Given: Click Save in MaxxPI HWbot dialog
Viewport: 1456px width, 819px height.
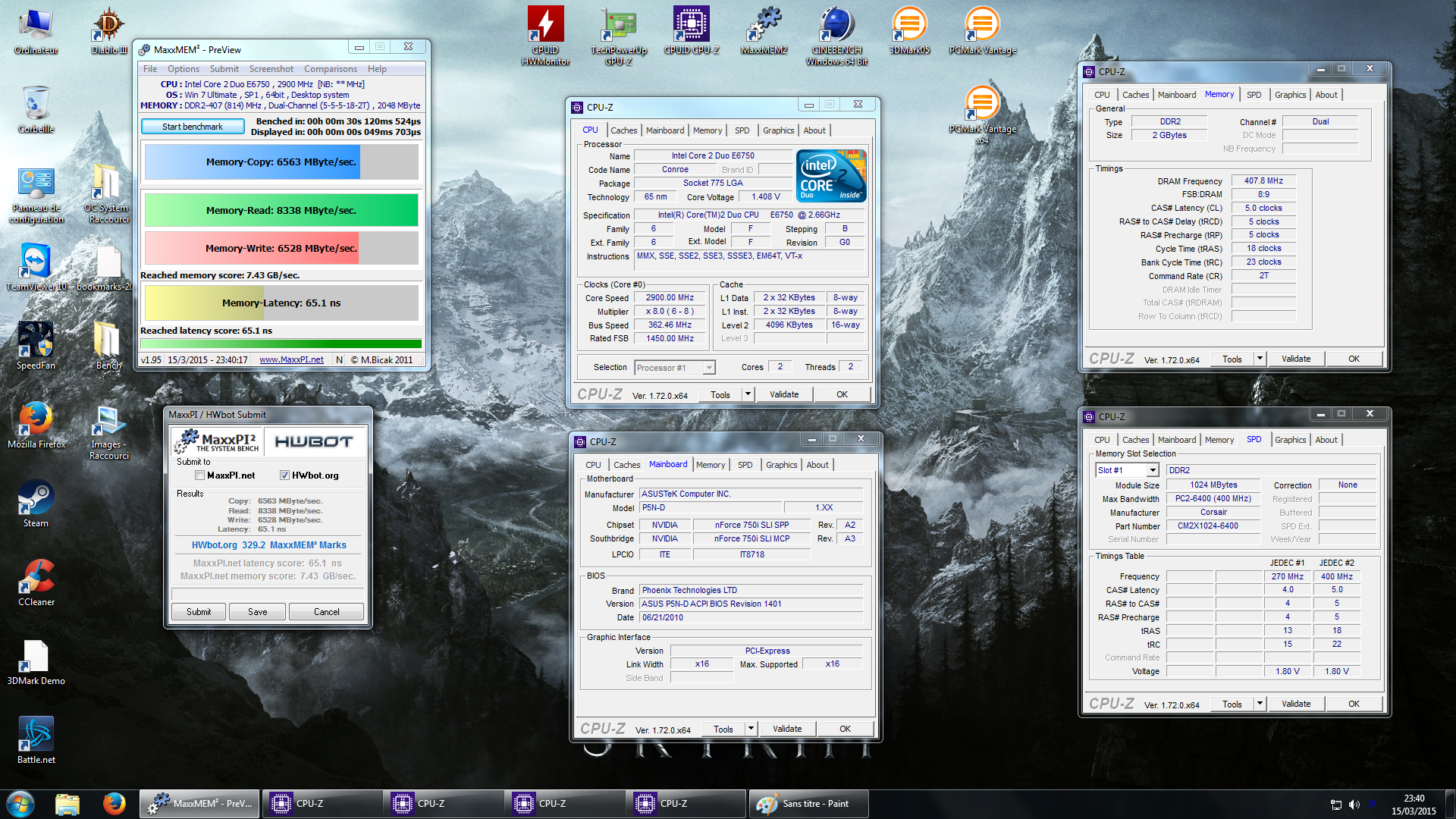Looking at the screenshot, I should [258, 611].
